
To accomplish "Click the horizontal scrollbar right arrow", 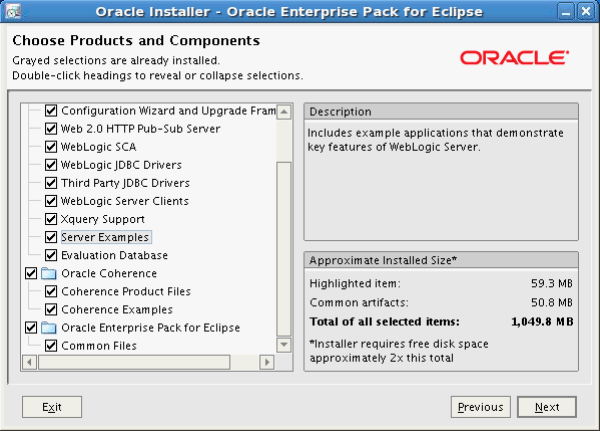I will coord(267,362).
